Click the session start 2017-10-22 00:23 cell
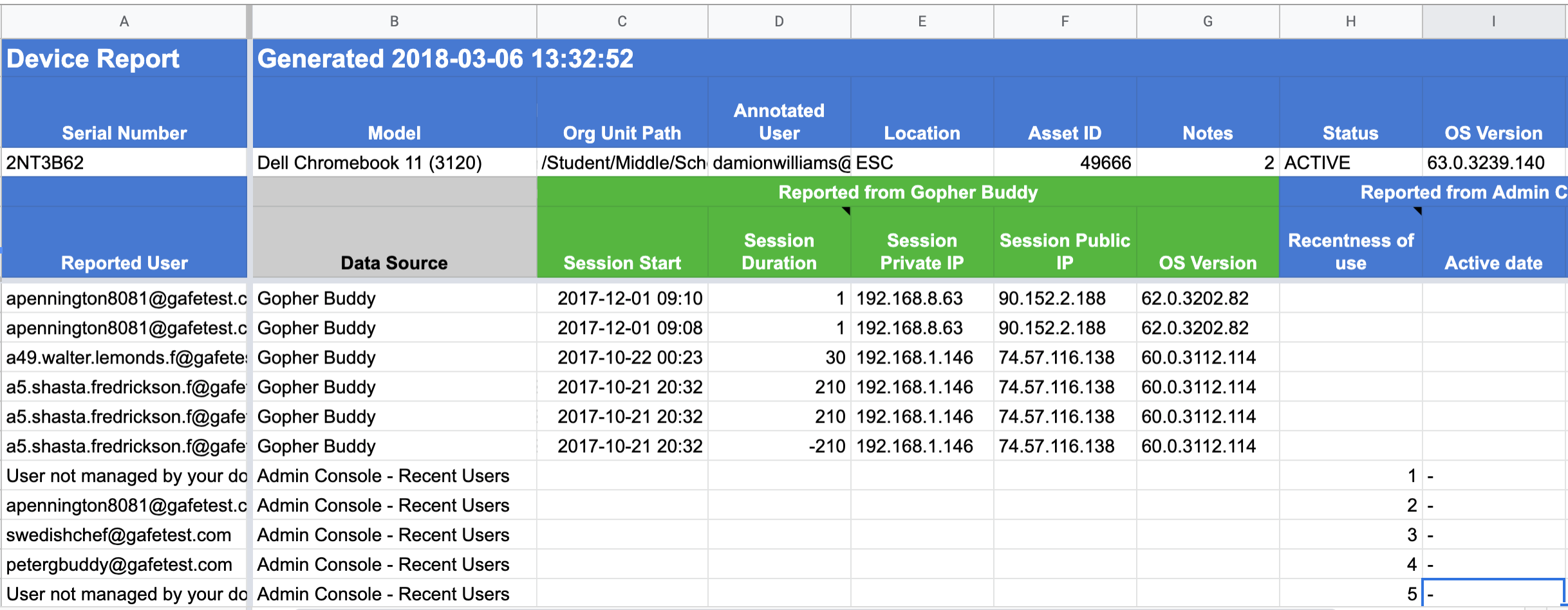This screenshot has height=610, width=1568. pos(622,358)
